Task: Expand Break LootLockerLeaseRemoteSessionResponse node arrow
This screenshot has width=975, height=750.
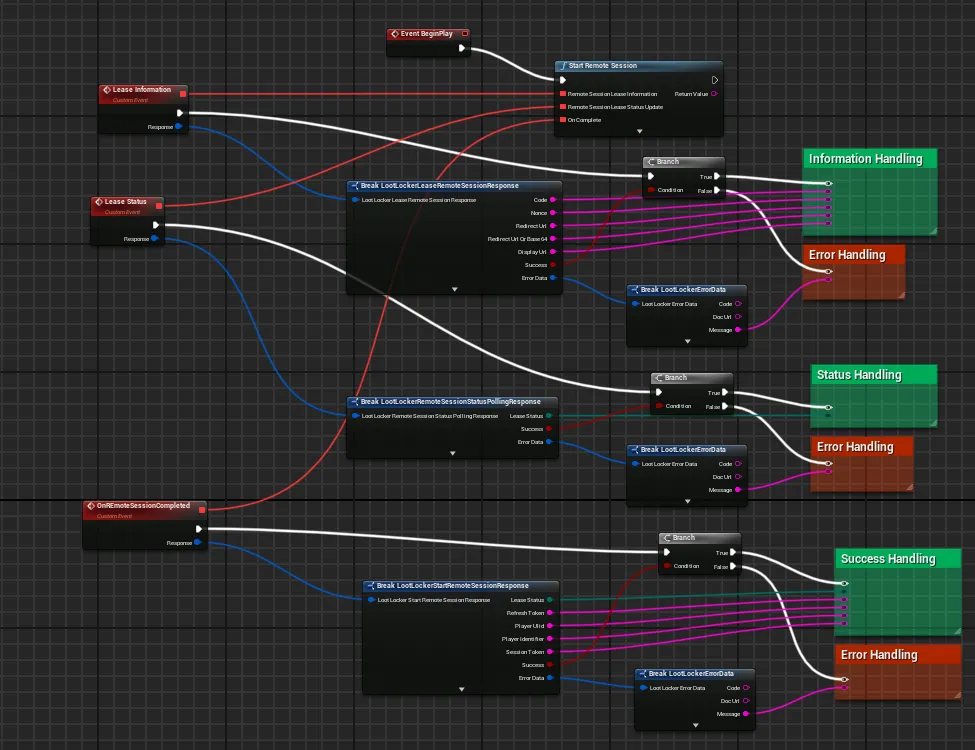Action: coord(455,289)
